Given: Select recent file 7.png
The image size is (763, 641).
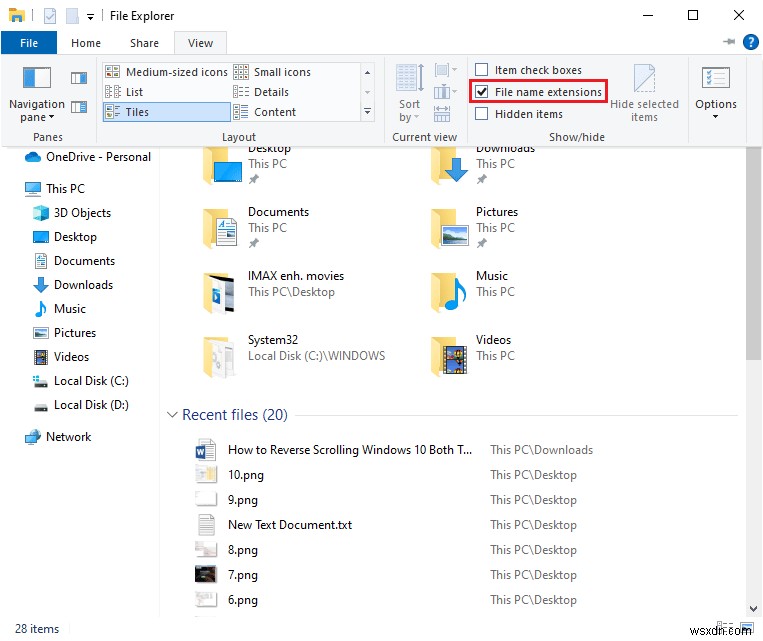Looking at the screenshot, I should [242, 575].
